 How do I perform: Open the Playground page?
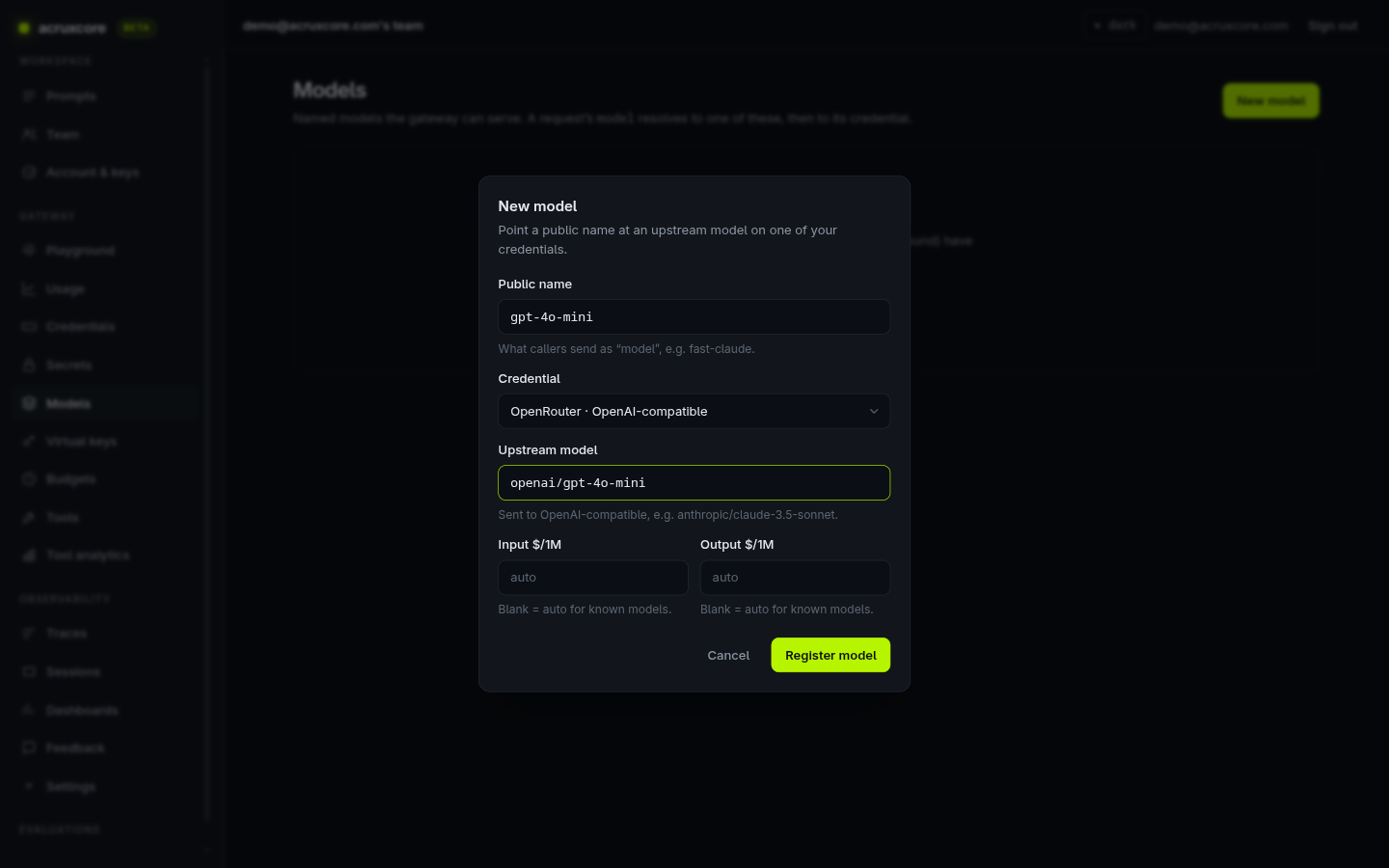pyautogui.click(x=106, y=251)
